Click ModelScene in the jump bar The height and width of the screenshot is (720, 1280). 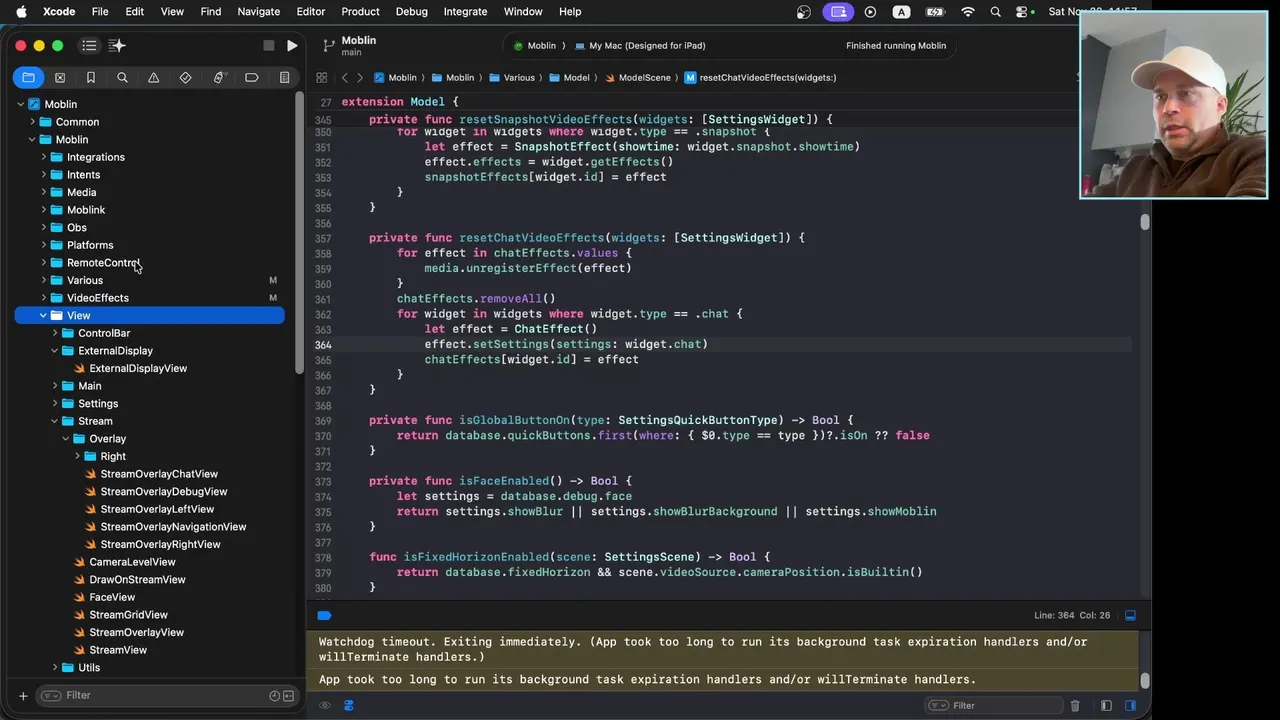click(637, 77)
